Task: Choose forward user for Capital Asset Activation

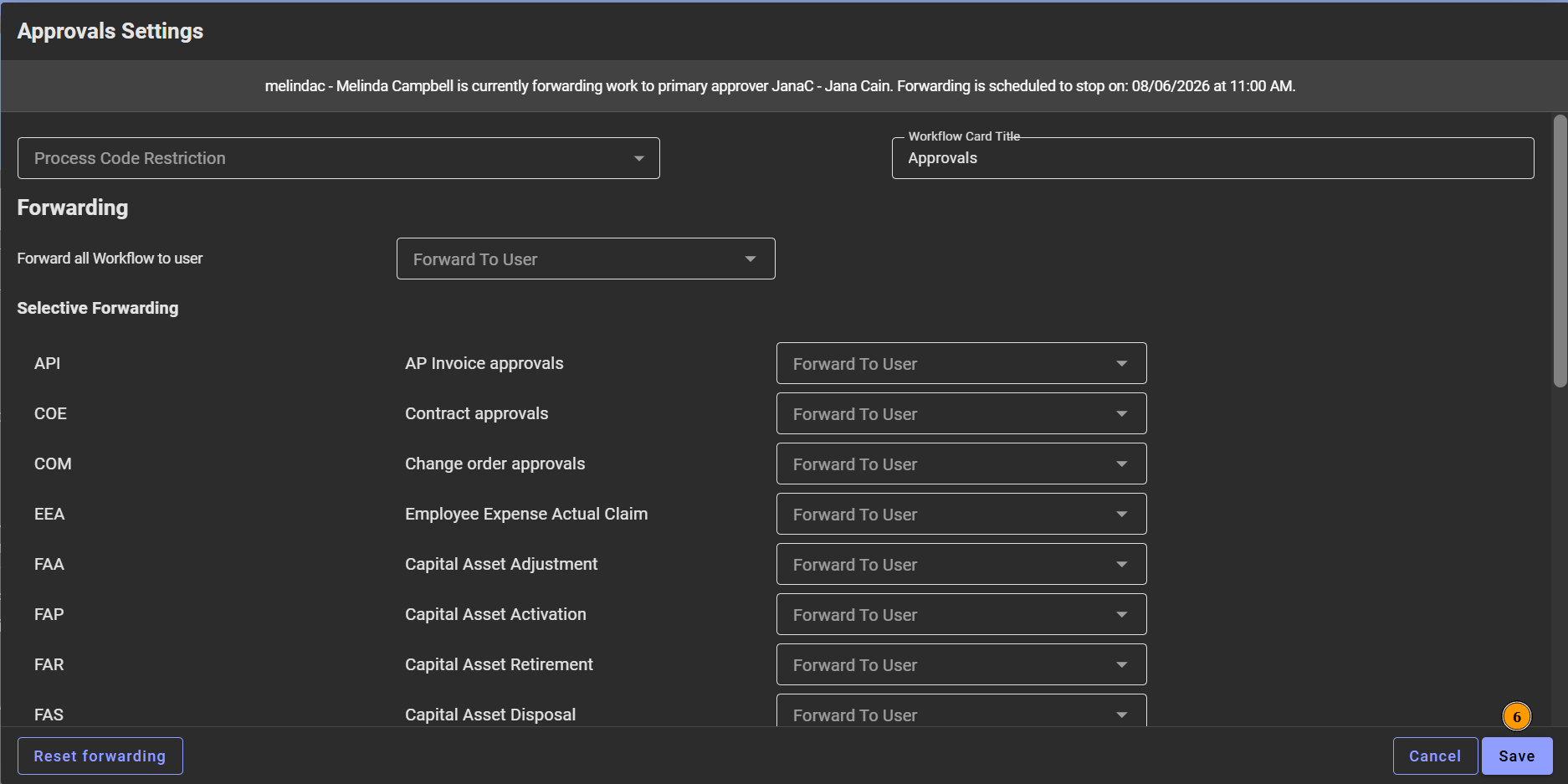Action: pos(961,614)
